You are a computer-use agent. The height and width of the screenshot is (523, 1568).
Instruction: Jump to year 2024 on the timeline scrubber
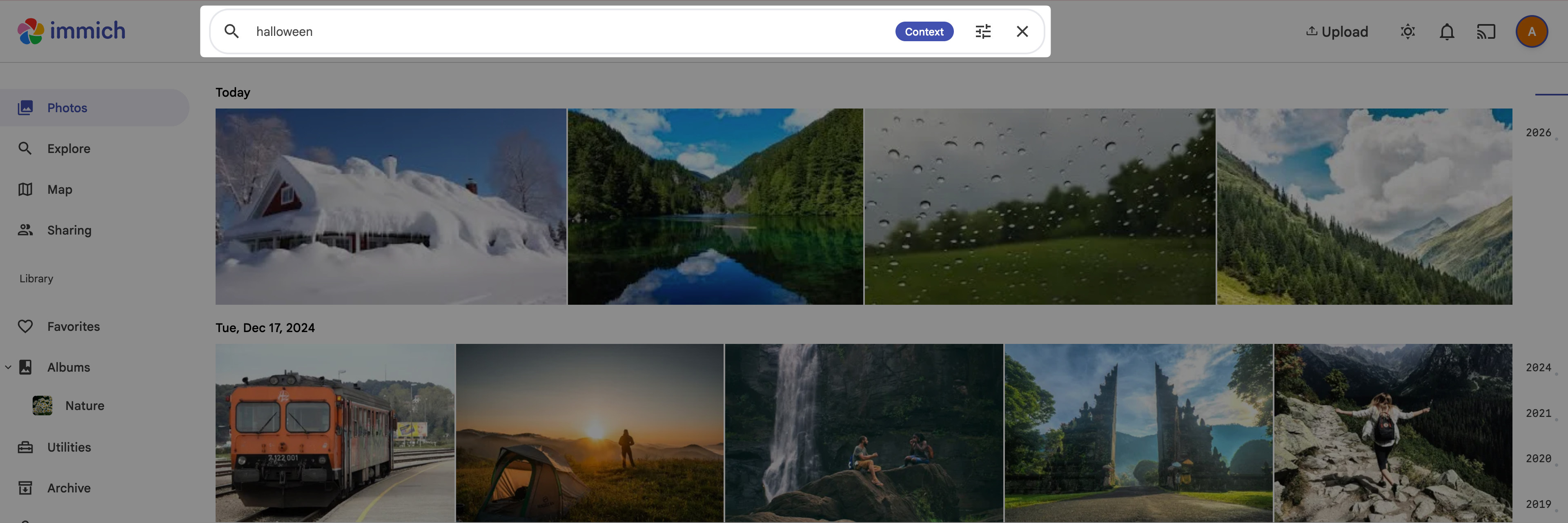(x=1538, y=367)
